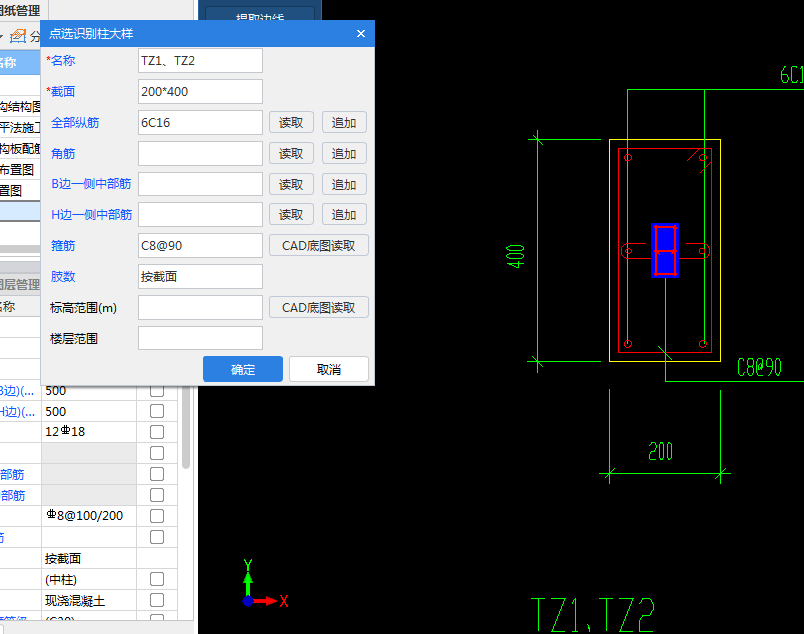This screenshot has width=804, height=634.
Task: Click the 200 dimension text in drawing
Action: 660,451
